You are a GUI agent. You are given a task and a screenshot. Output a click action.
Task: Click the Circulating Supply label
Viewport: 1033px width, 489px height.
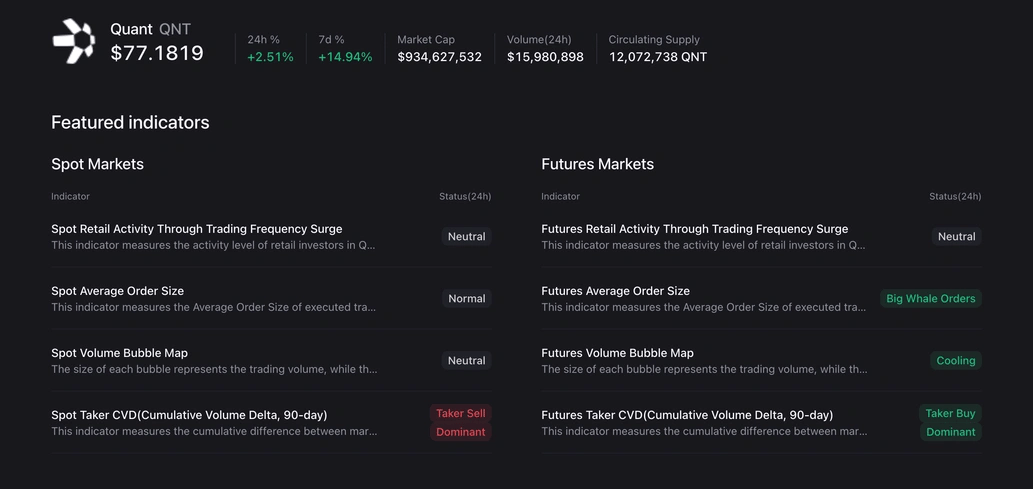pyautogui.click(x=654, y=40)
